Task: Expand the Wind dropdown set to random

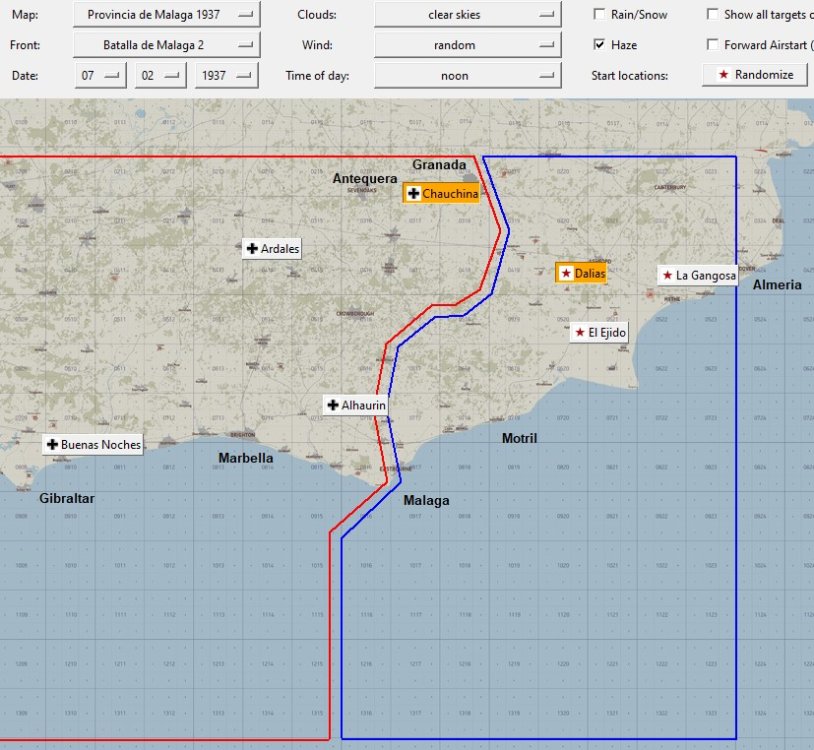Action: pos(466,44)
